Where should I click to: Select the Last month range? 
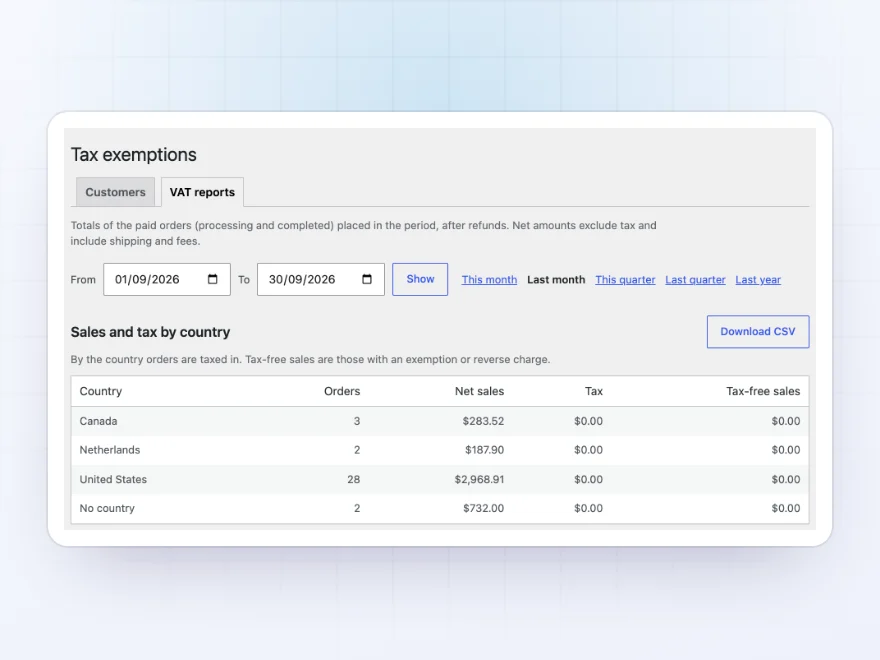[556, 279]
